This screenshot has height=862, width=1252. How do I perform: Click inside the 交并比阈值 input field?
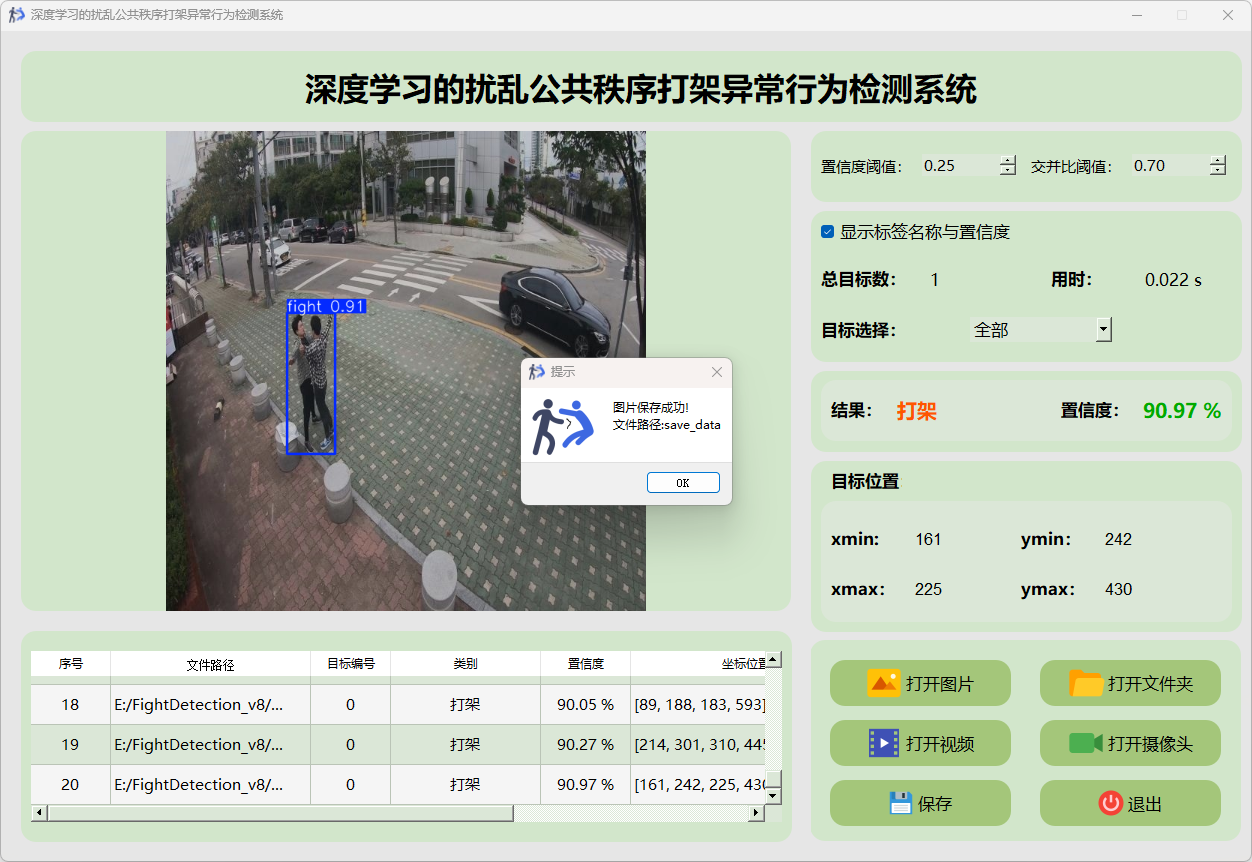(x=1165, y=166)
